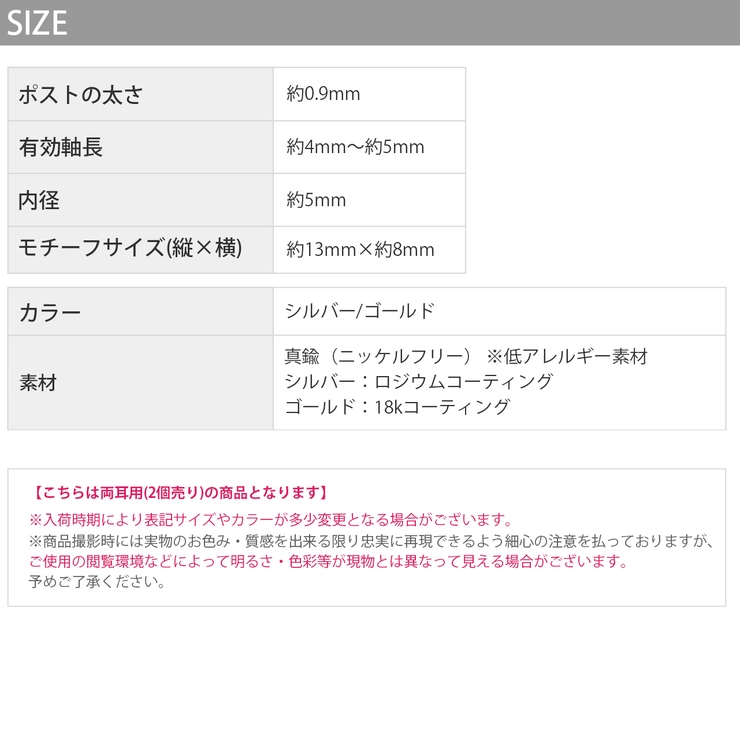Click the シルバー：ロジウムコーティング line
This screenshot has height=740, width=740.
pos(418,382)
